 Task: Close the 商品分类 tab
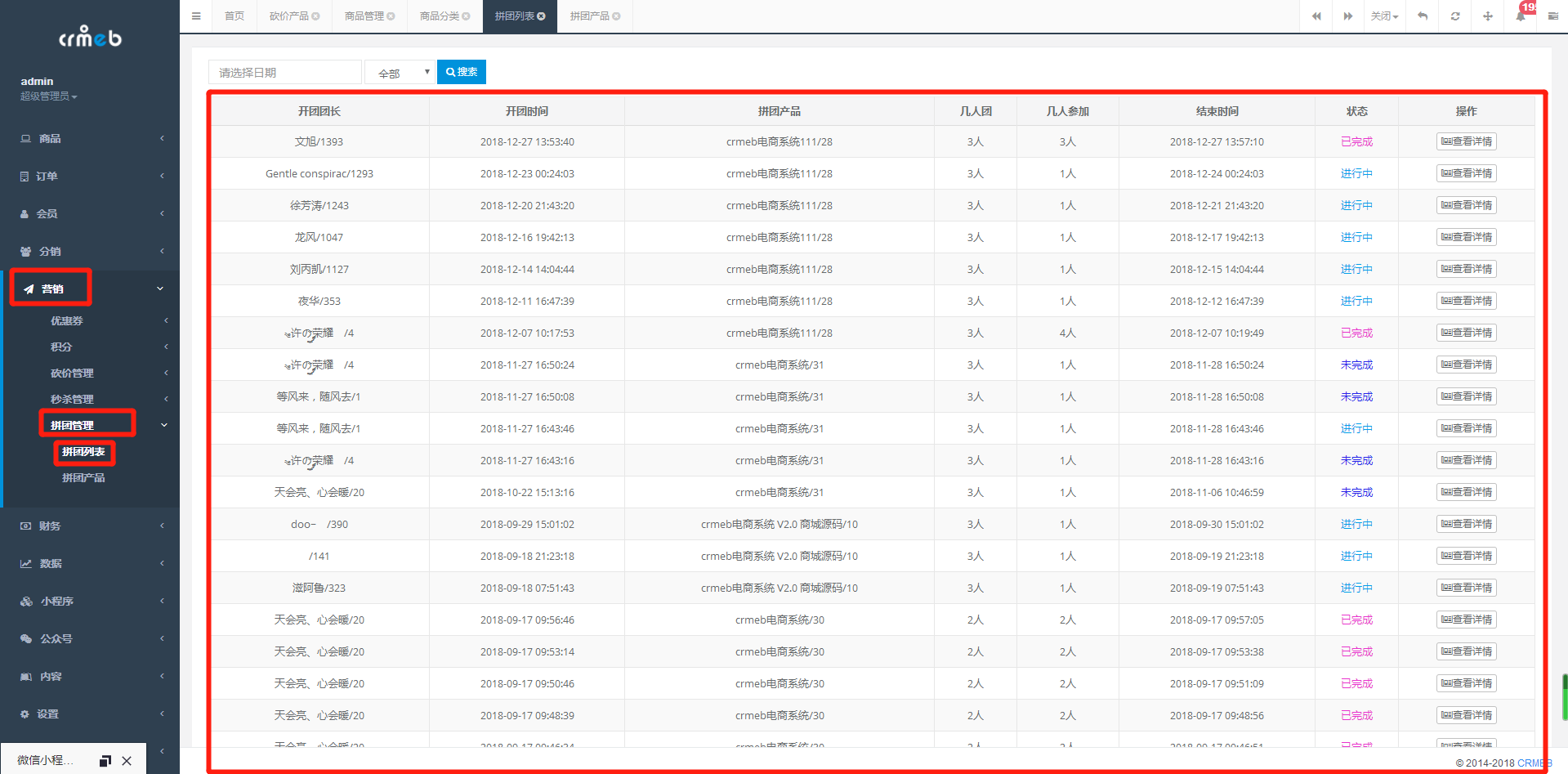[467, 16]
